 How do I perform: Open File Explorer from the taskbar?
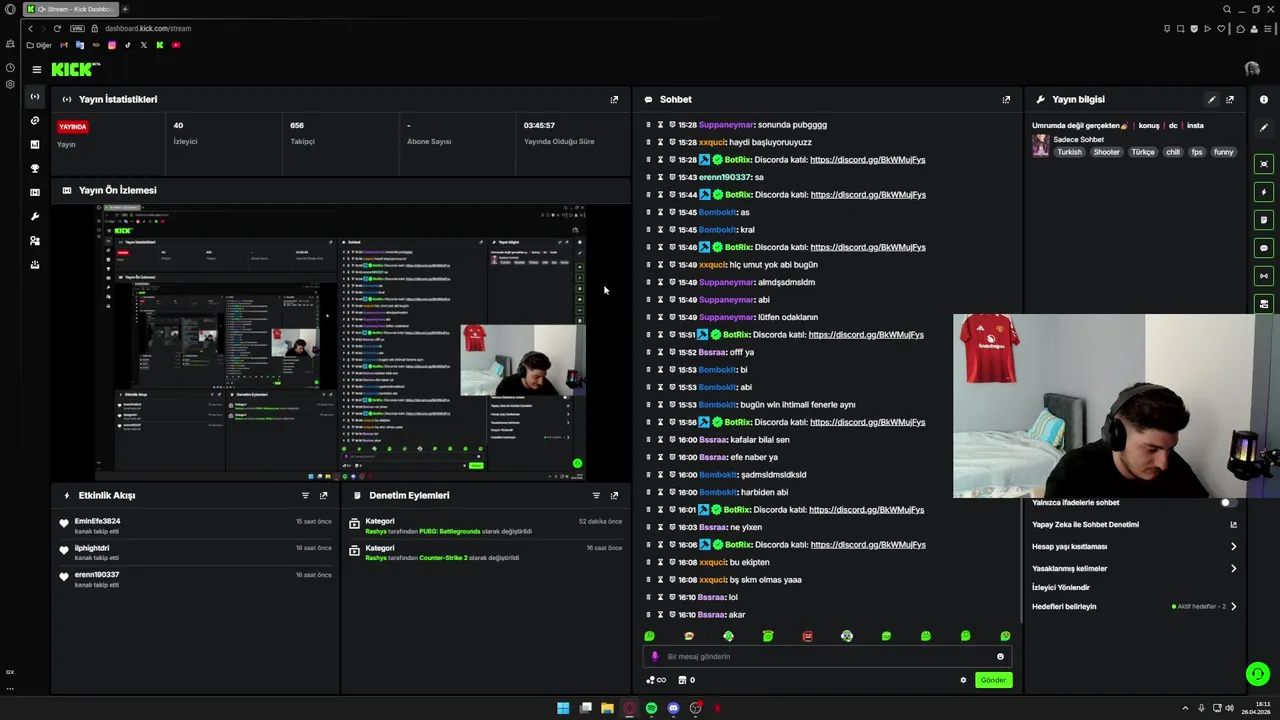click(x=607, y=708)
